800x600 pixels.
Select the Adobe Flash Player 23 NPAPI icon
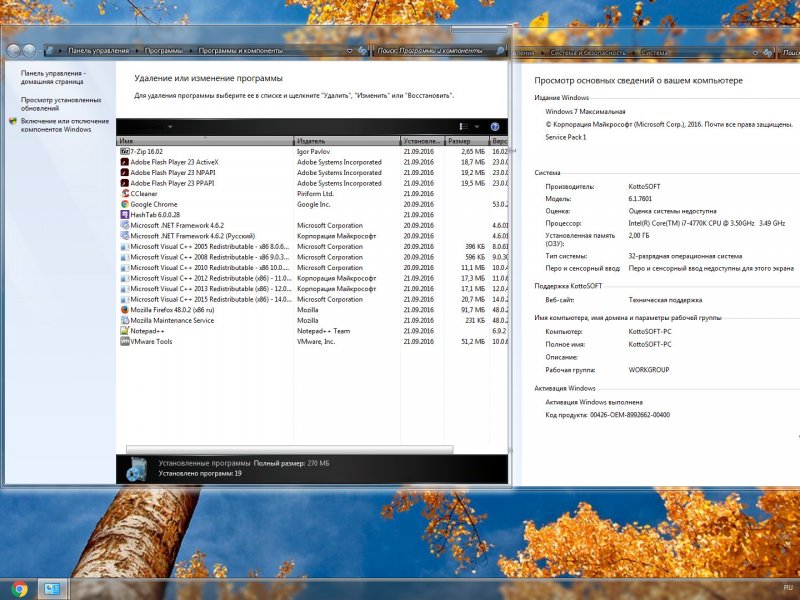pyautogui.click(x=124, y=172)
